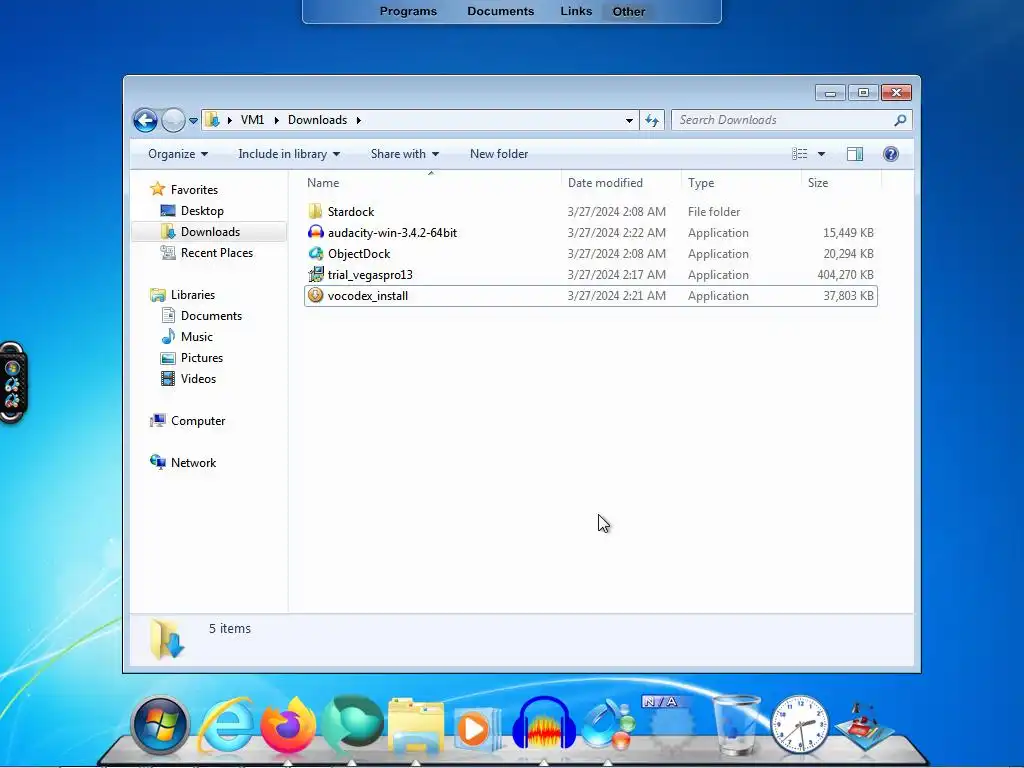Launch Windows Media Player from dock
This screenshot has height=768, width=1024.
tap(479, 727)
